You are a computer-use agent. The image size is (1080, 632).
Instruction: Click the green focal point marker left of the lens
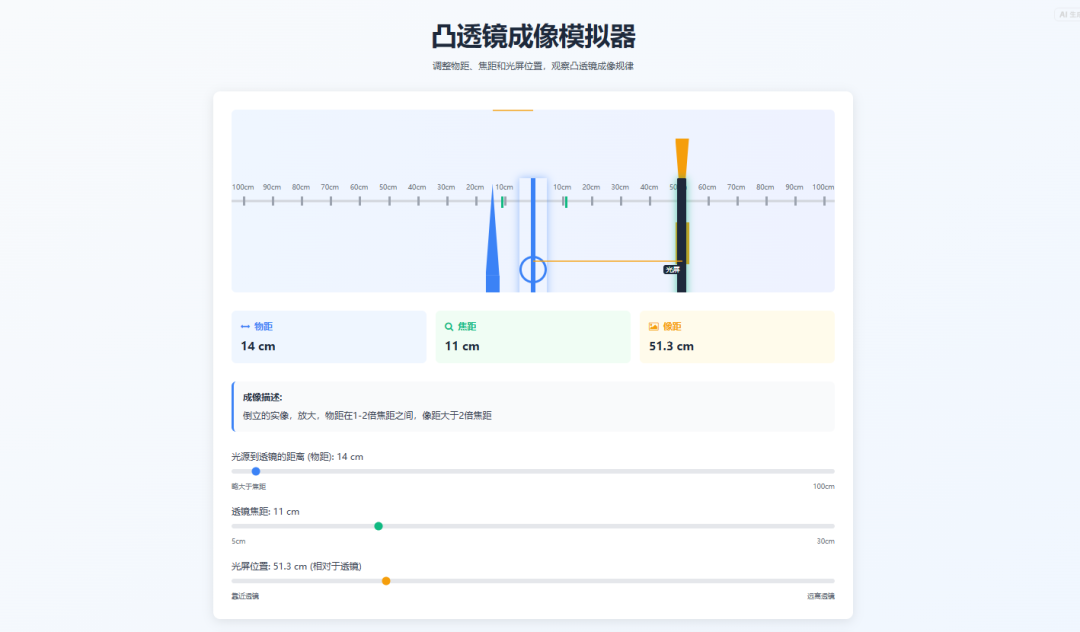point(503,200)
